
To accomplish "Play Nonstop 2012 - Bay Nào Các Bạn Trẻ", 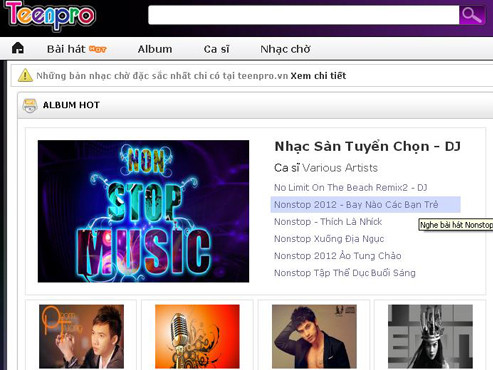I will (x=366, y=204).
